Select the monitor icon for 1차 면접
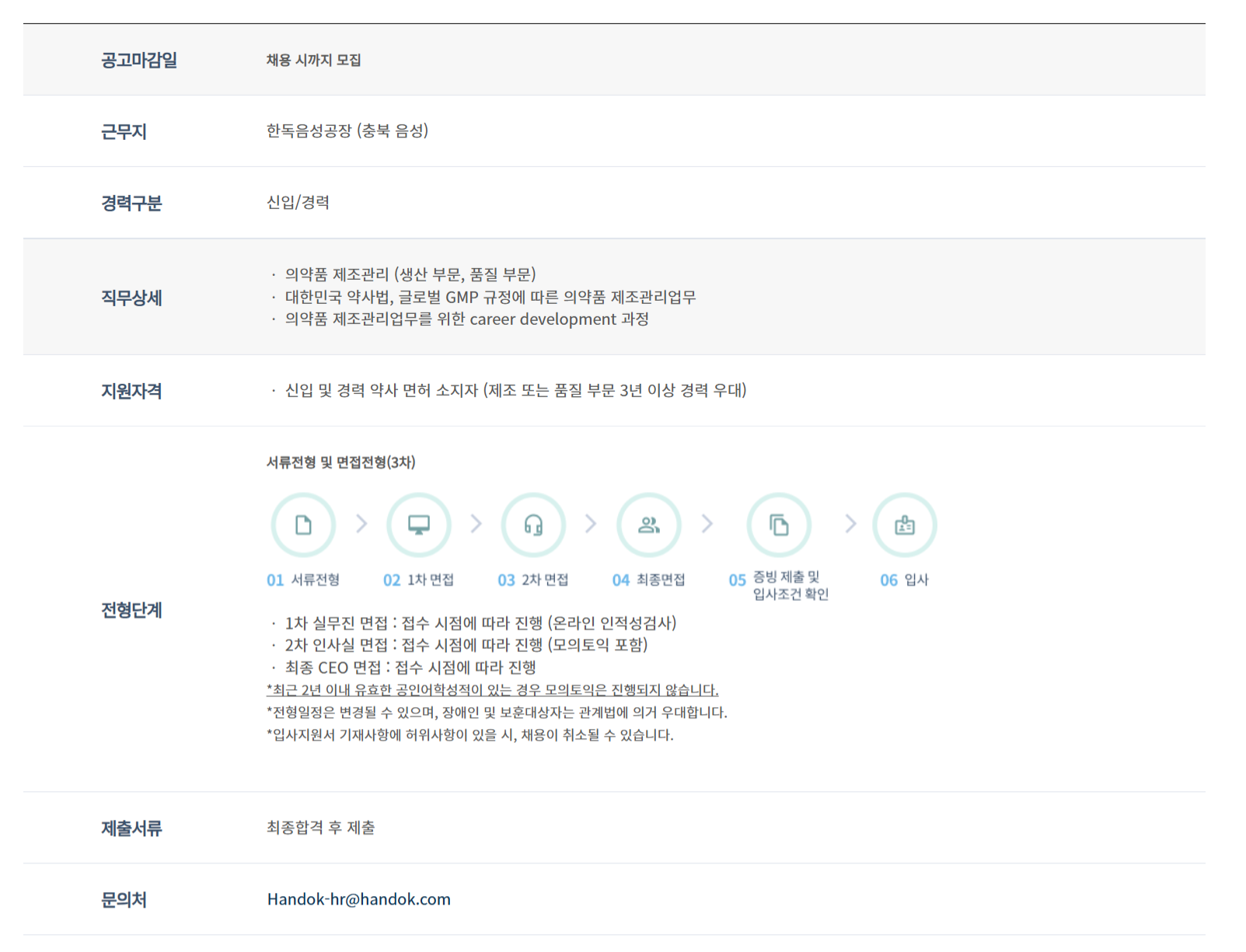 [419, 525]
